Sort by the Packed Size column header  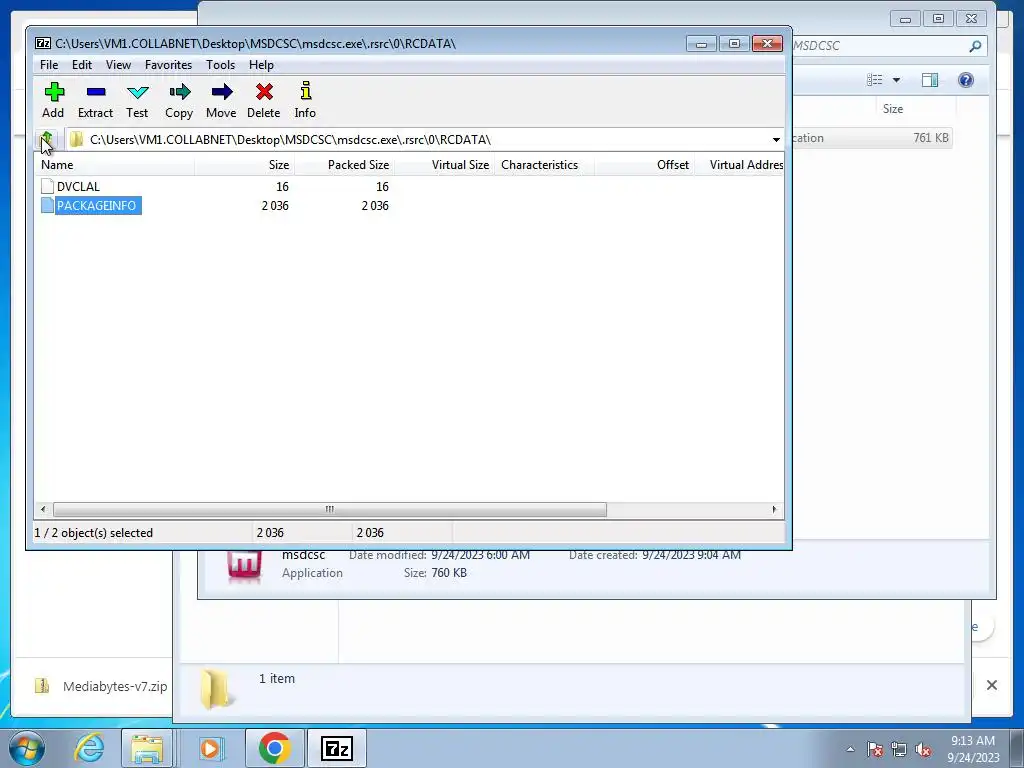(x=345, y=165)
